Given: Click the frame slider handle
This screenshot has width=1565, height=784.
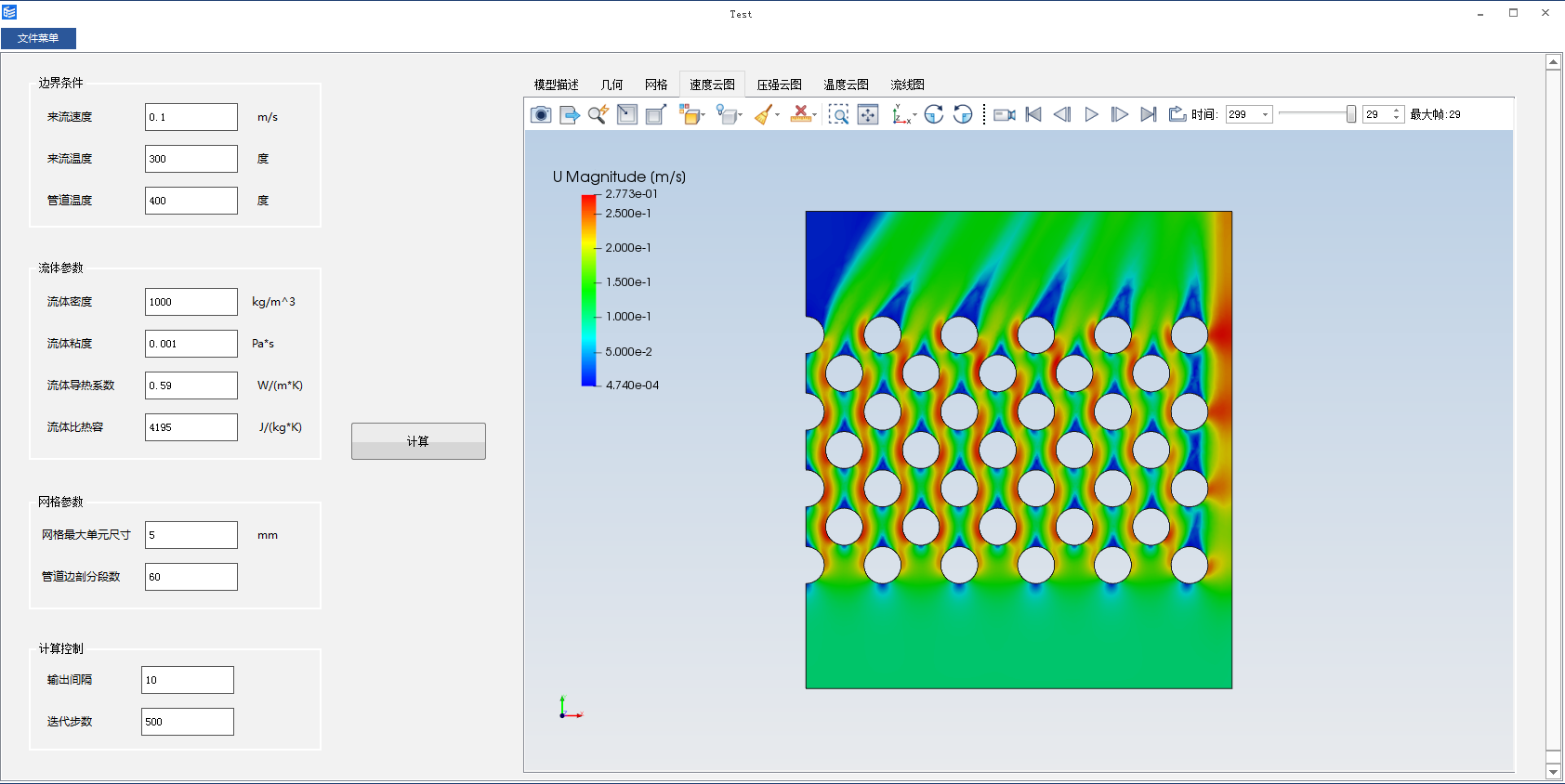Looking at the screenshot, I should (1351, 114).
